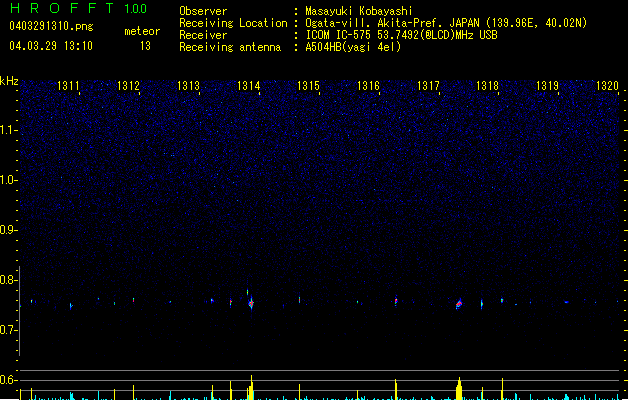Click the 0.8 kHz axis label

coord(9,280)
